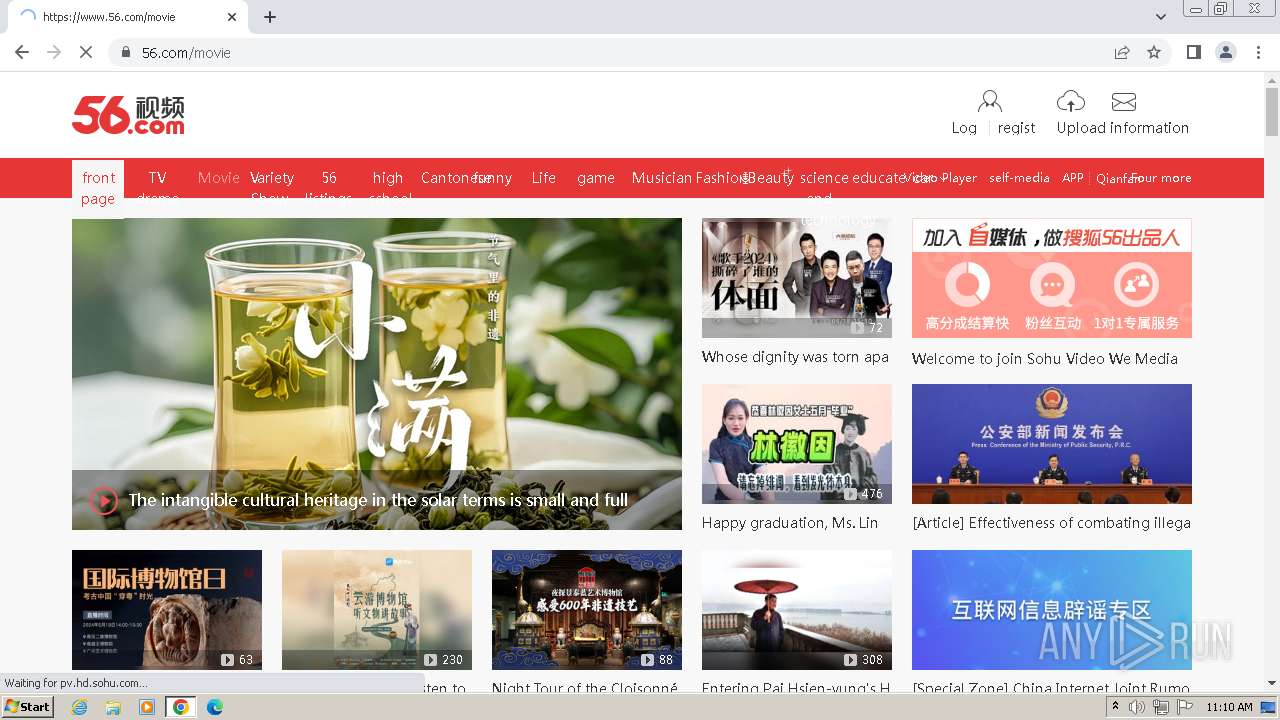1280x720 pixels.
Task: Click the Log in user icon
Action: point(989,101)
